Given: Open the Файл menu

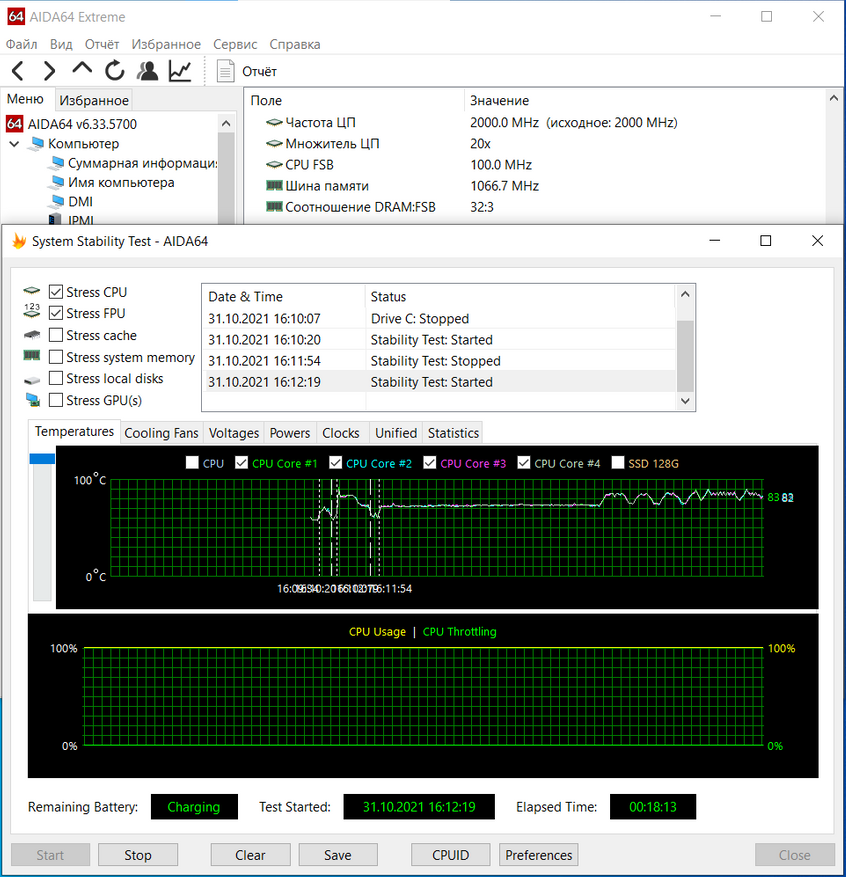Looking at the screenshot, I should click(21, 44).
